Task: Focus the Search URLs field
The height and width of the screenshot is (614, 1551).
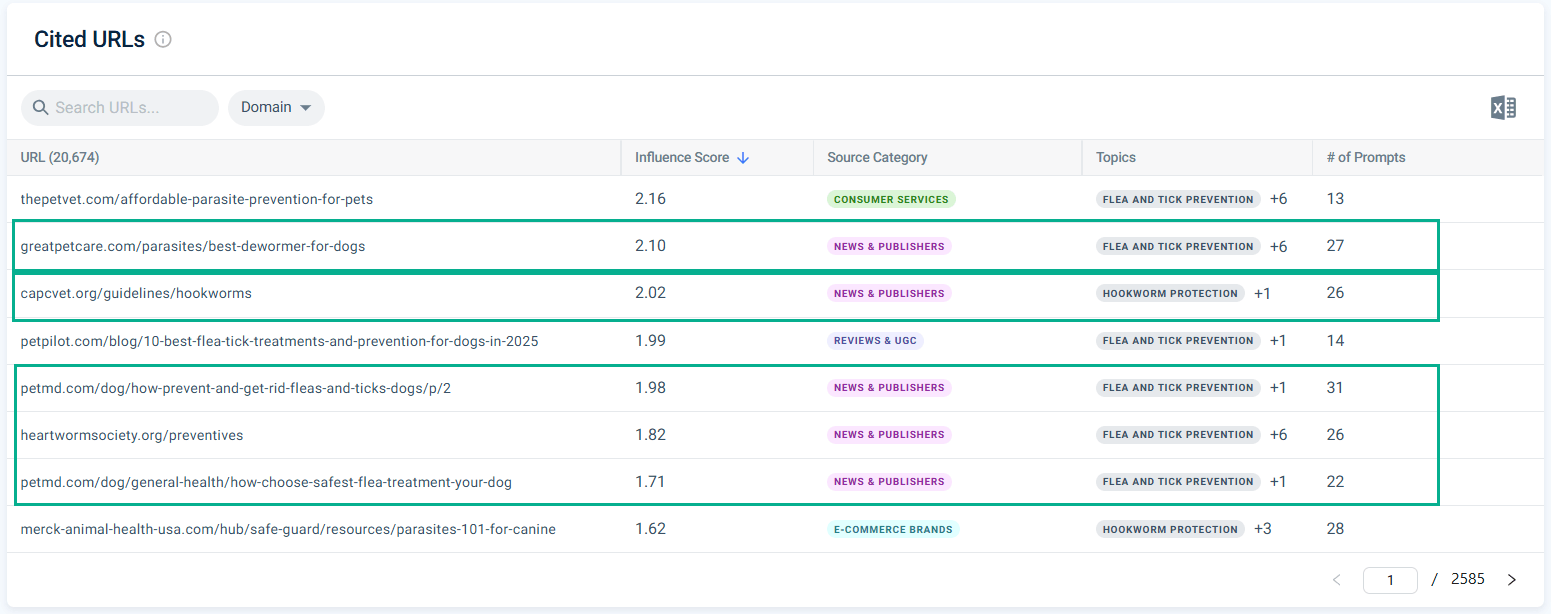Action: tap(120, 108)
